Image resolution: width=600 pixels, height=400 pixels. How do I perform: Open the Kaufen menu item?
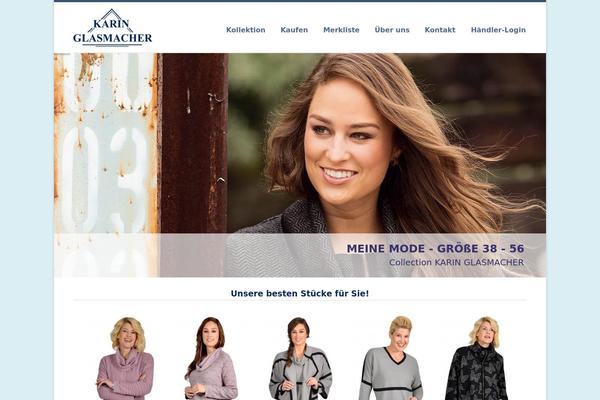click(294, 30)
